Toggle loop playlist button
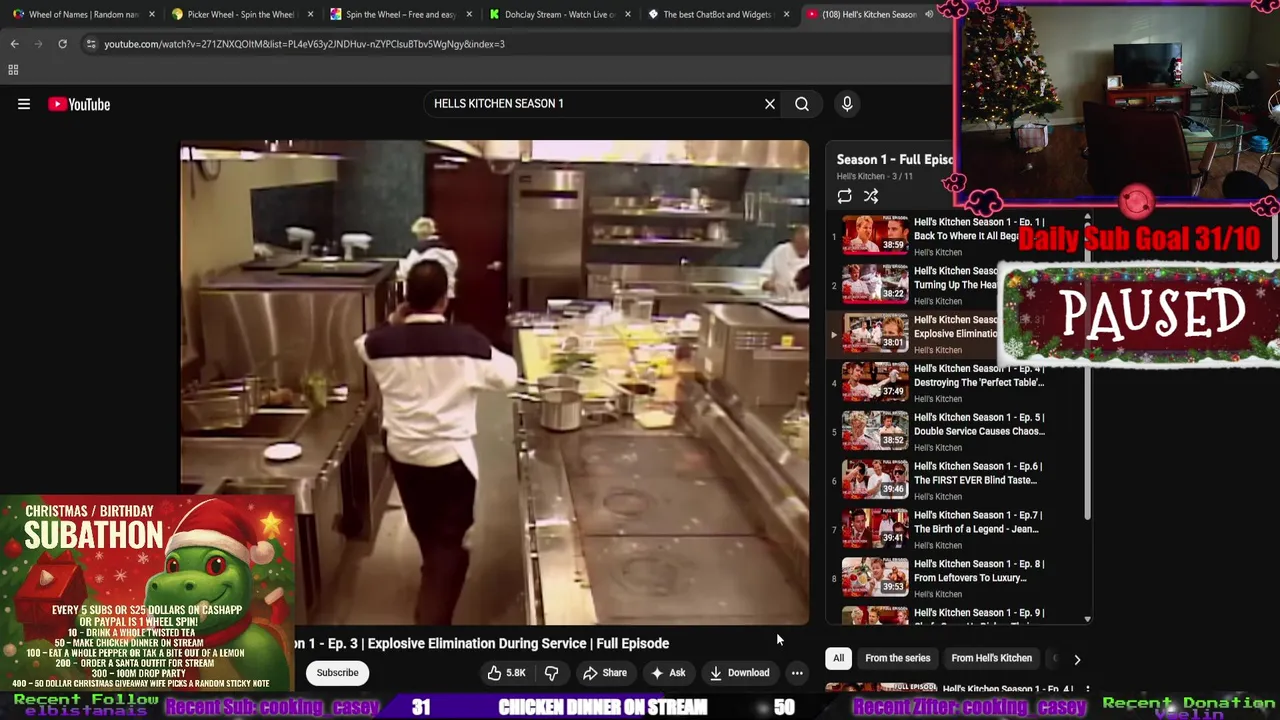 coord(845,197)
